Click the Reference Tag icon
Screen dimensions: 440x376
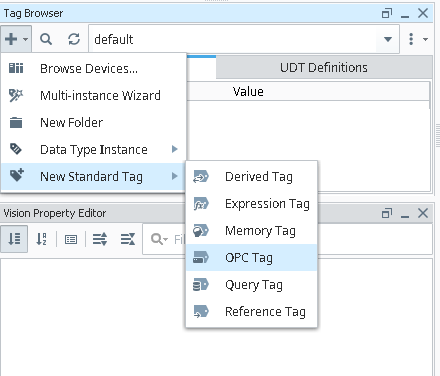pyautogui.click(x=201, y=312)
